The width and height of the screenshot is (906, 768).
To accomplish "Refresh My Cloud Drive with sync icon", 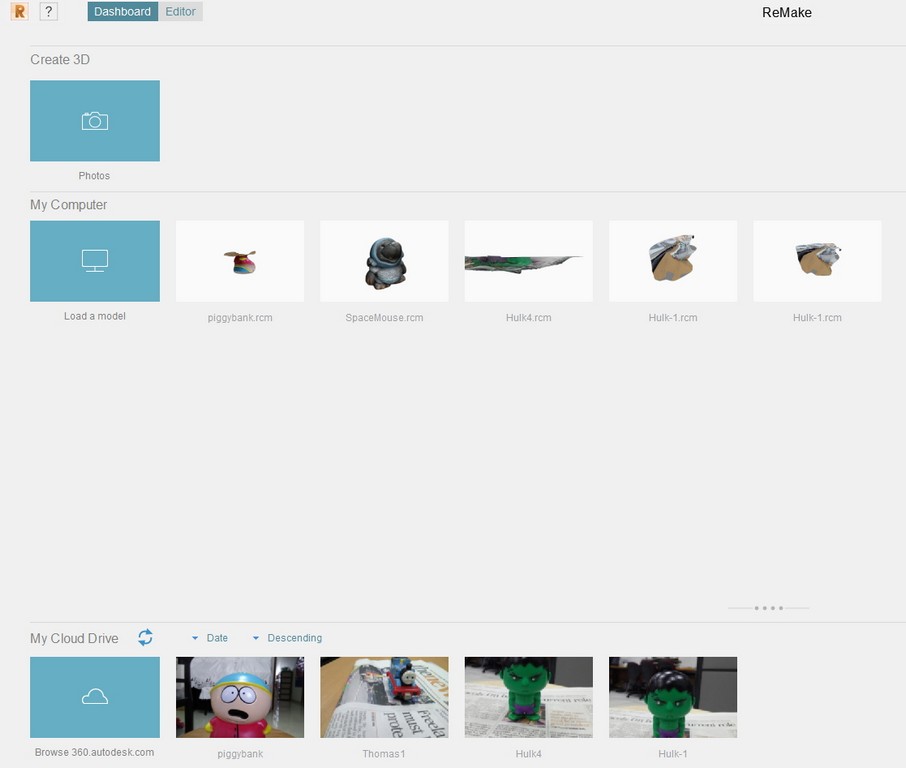I will point(145,637).
